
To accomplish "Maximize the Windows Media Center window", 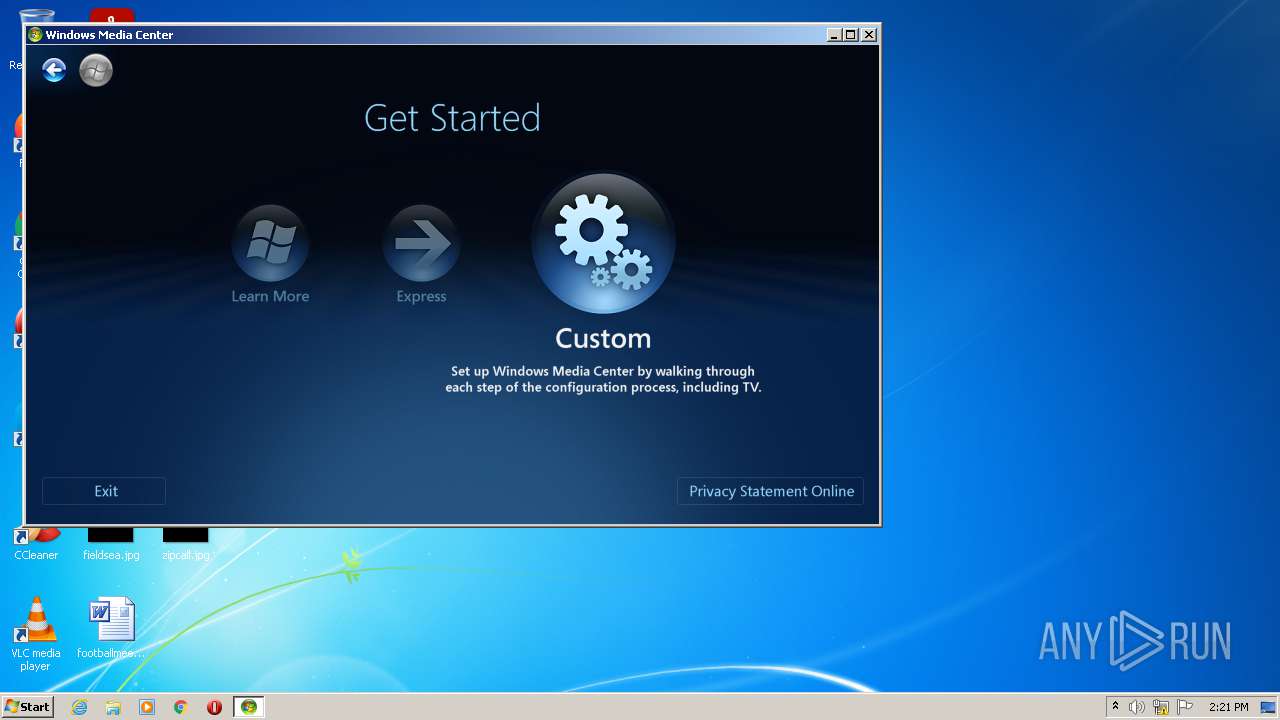I will point(851,35).
